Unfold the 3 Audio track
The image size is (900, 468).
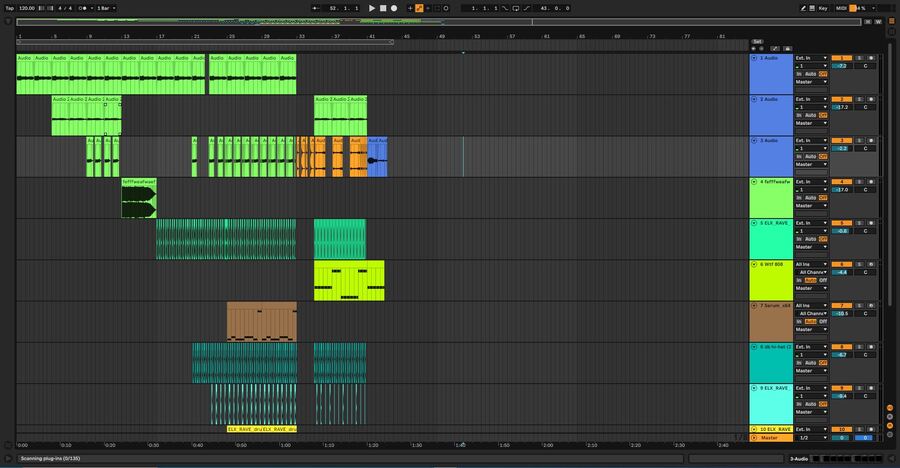pyautogui.click(x=754, y=141)
